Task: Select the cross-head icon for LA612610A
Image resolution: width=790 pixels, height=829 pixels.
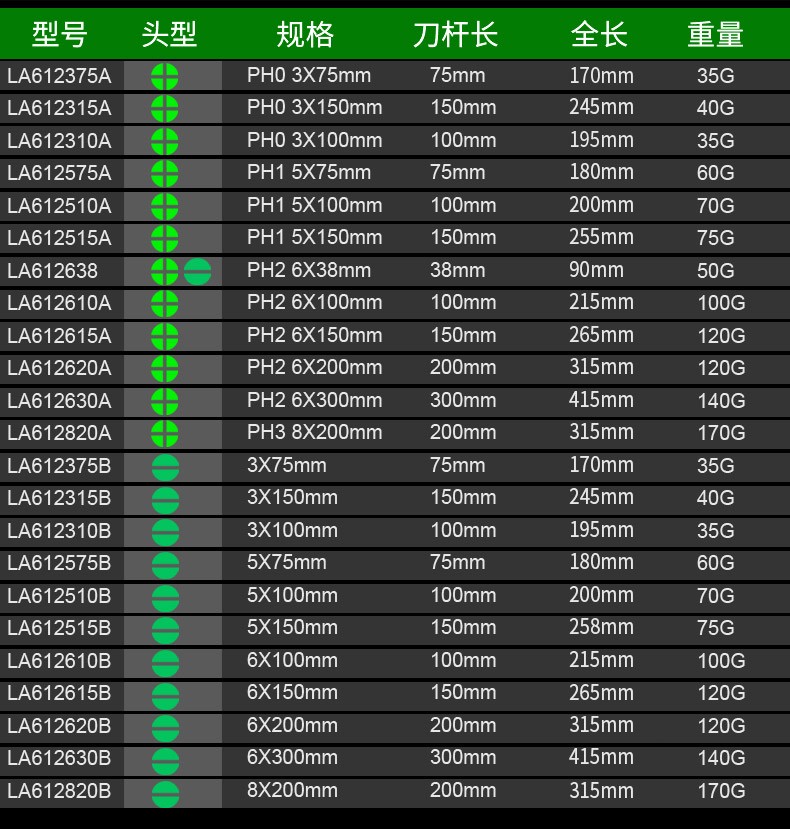Action: [164, 304]
